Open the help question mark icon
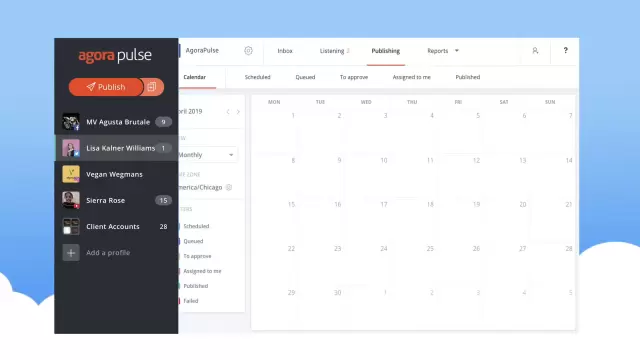640x360 pixels. (x=565, y=50)
